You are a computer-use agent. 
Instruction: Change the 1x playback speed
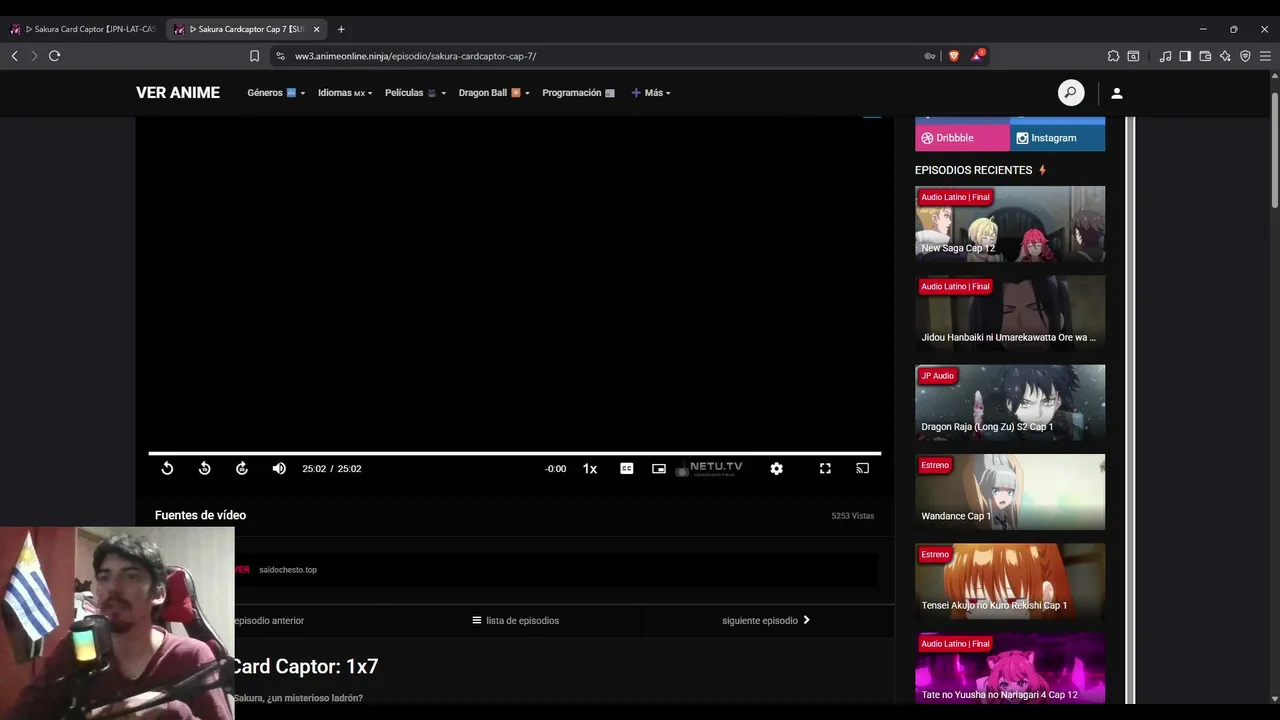coord(590,468)
